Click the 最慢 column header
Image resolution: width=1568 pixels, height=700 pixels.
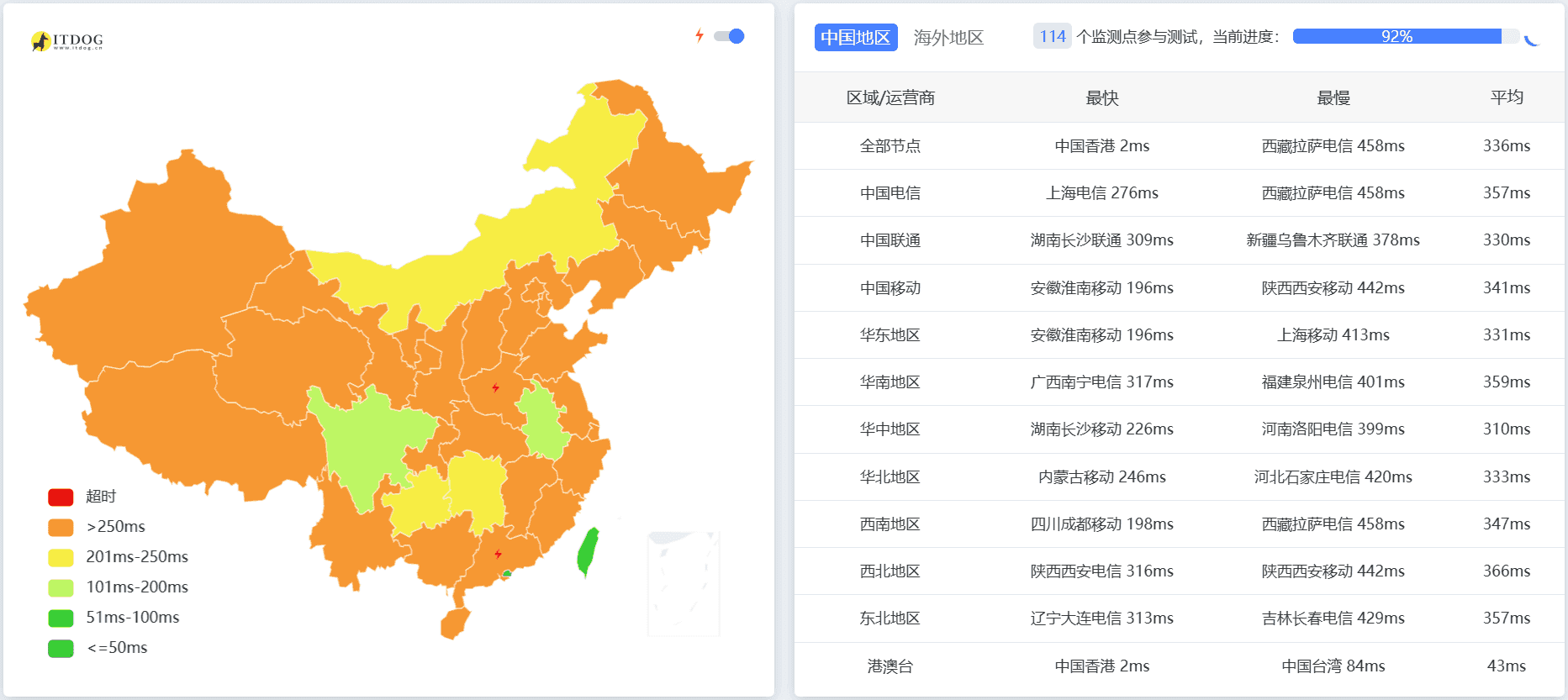click(1333, 97)
